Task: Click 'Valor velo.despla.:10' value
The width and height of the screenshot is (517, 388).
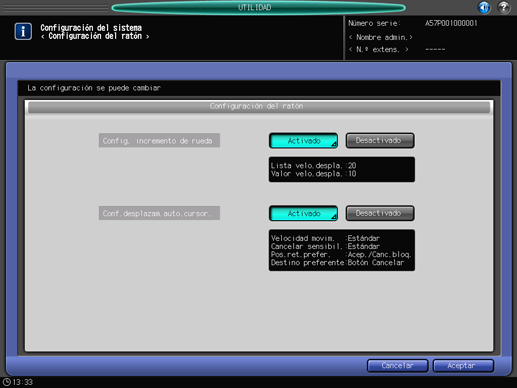Action: pos(313,174)
